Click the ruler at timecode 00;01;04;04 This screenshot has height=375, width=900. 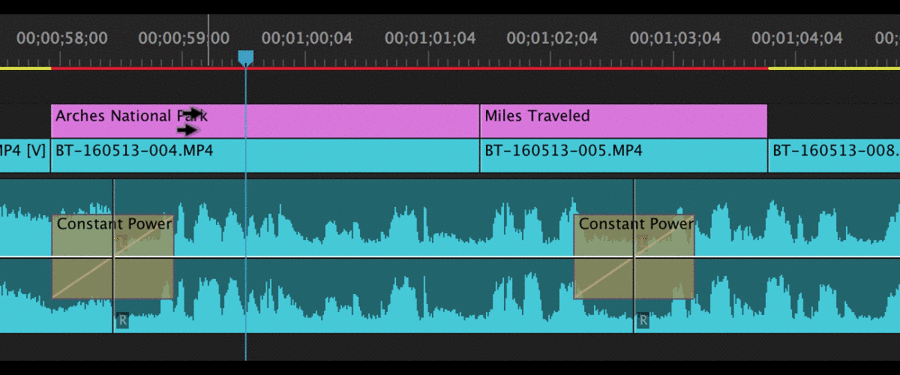[x=797, y=38]
